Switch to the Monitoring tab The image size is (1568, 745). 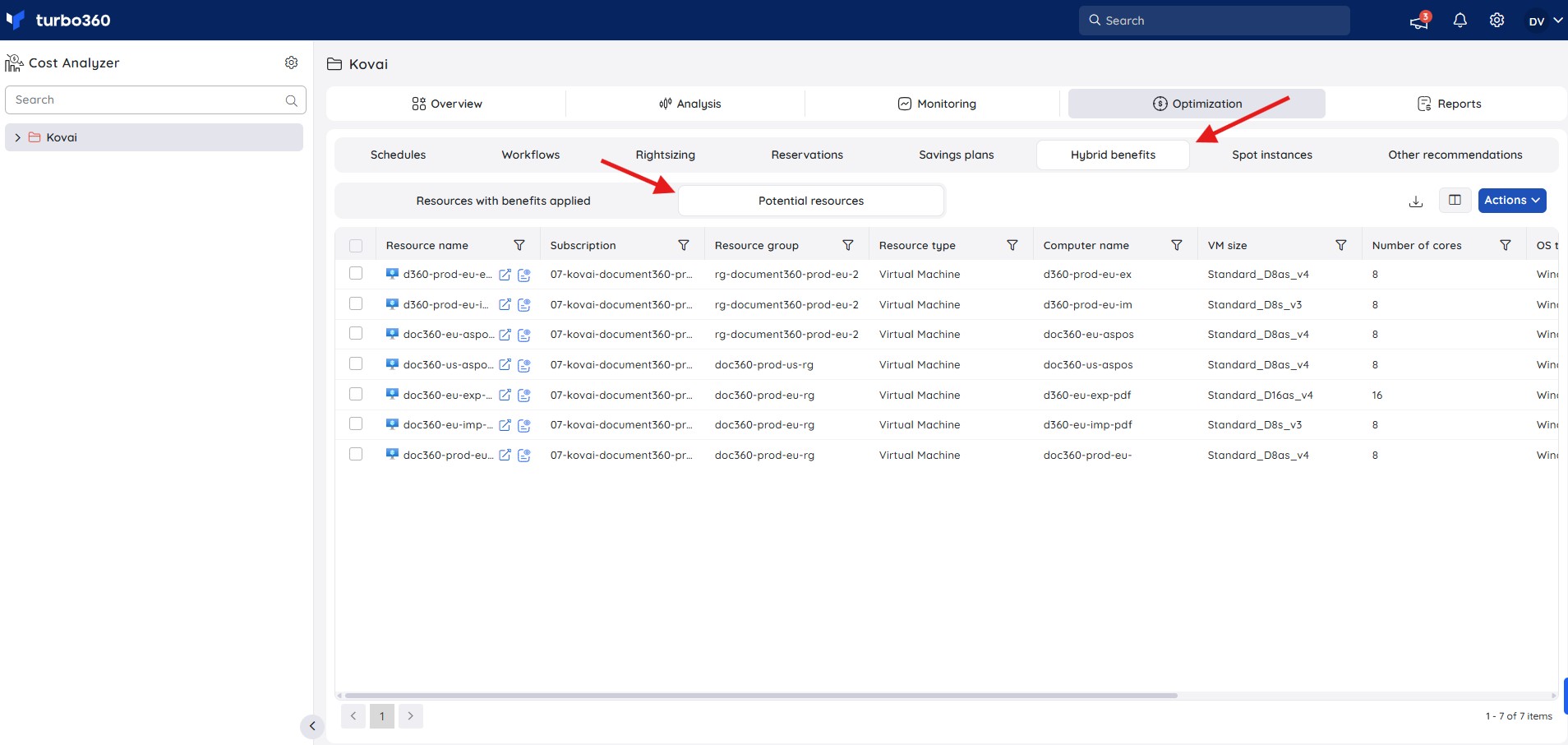(x=937, y=104)
